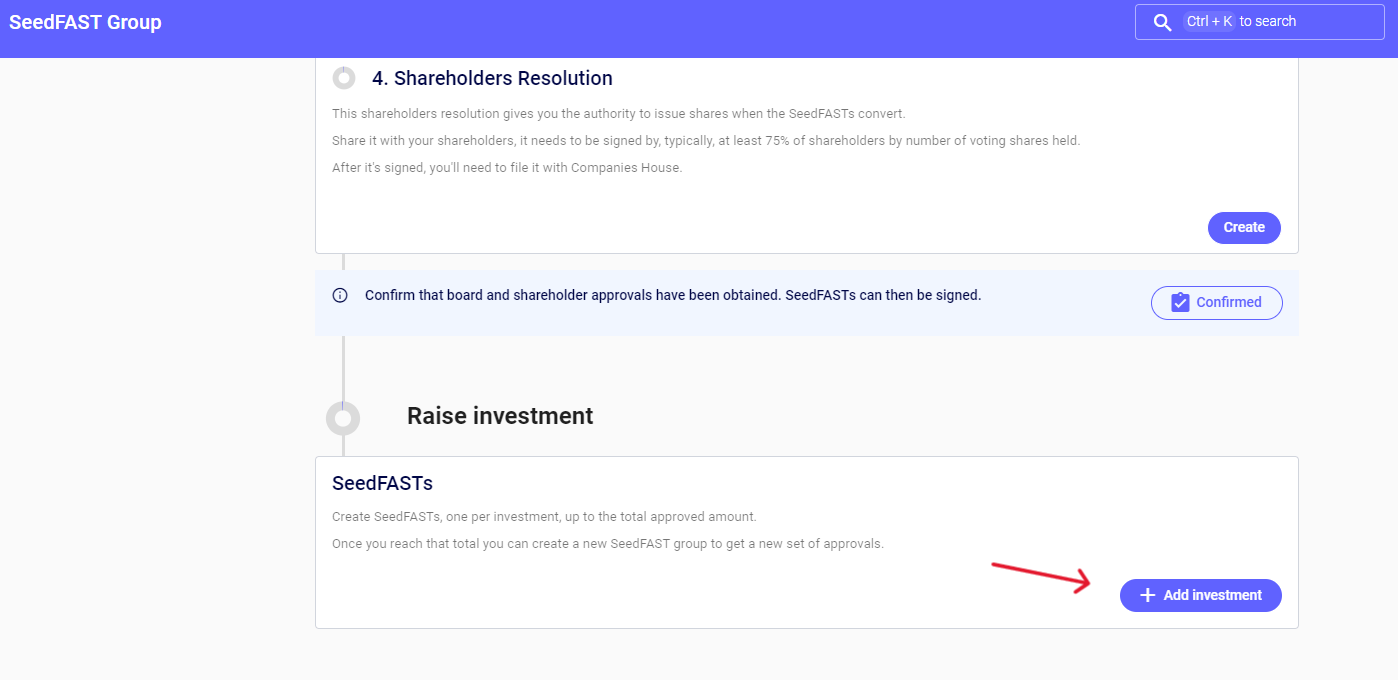Select the Raise investment timeline circle
The height and width of the screenshot is (680, 1398).
[343, 418]
